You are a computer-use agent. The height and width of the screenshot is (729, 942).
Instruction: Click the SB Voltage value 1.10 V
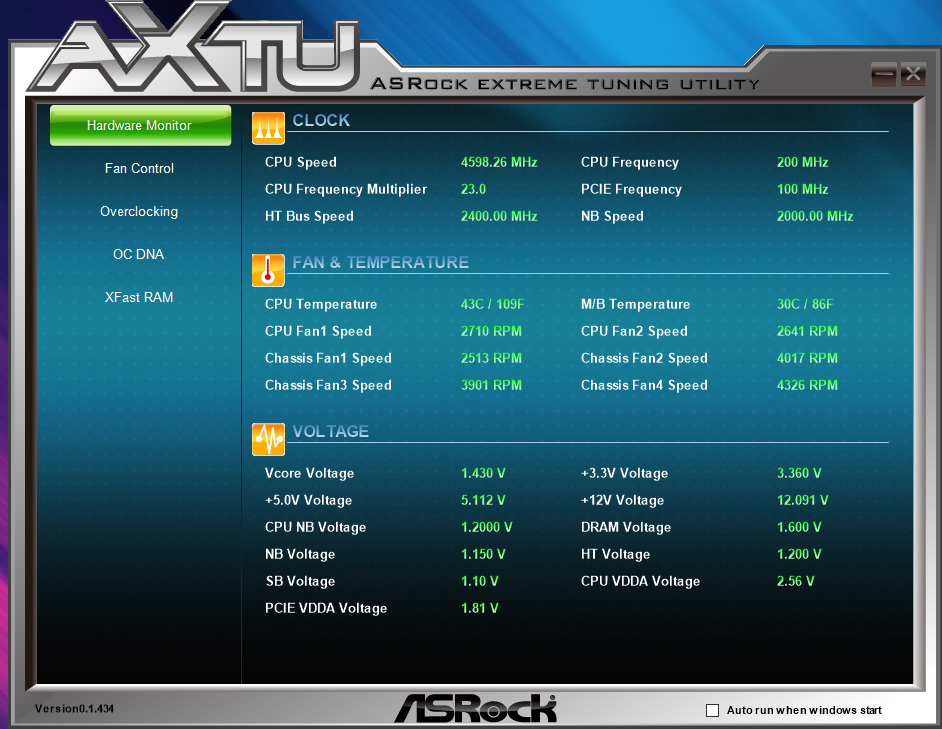pos(479,581)
